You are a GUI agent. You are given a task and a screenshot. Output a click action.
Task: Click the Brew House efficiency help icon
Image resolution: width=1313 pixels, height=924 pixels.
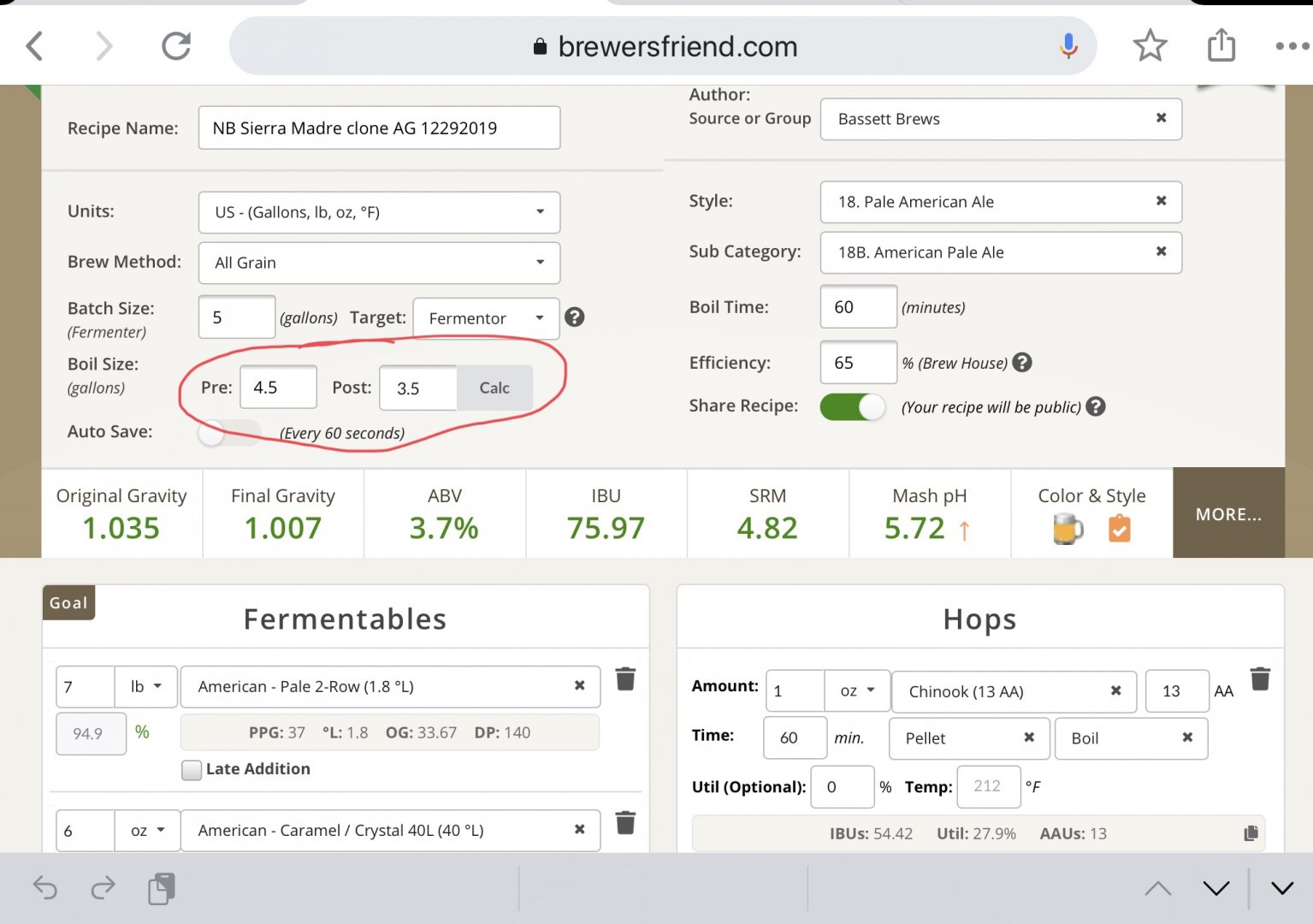[1022, 363]
